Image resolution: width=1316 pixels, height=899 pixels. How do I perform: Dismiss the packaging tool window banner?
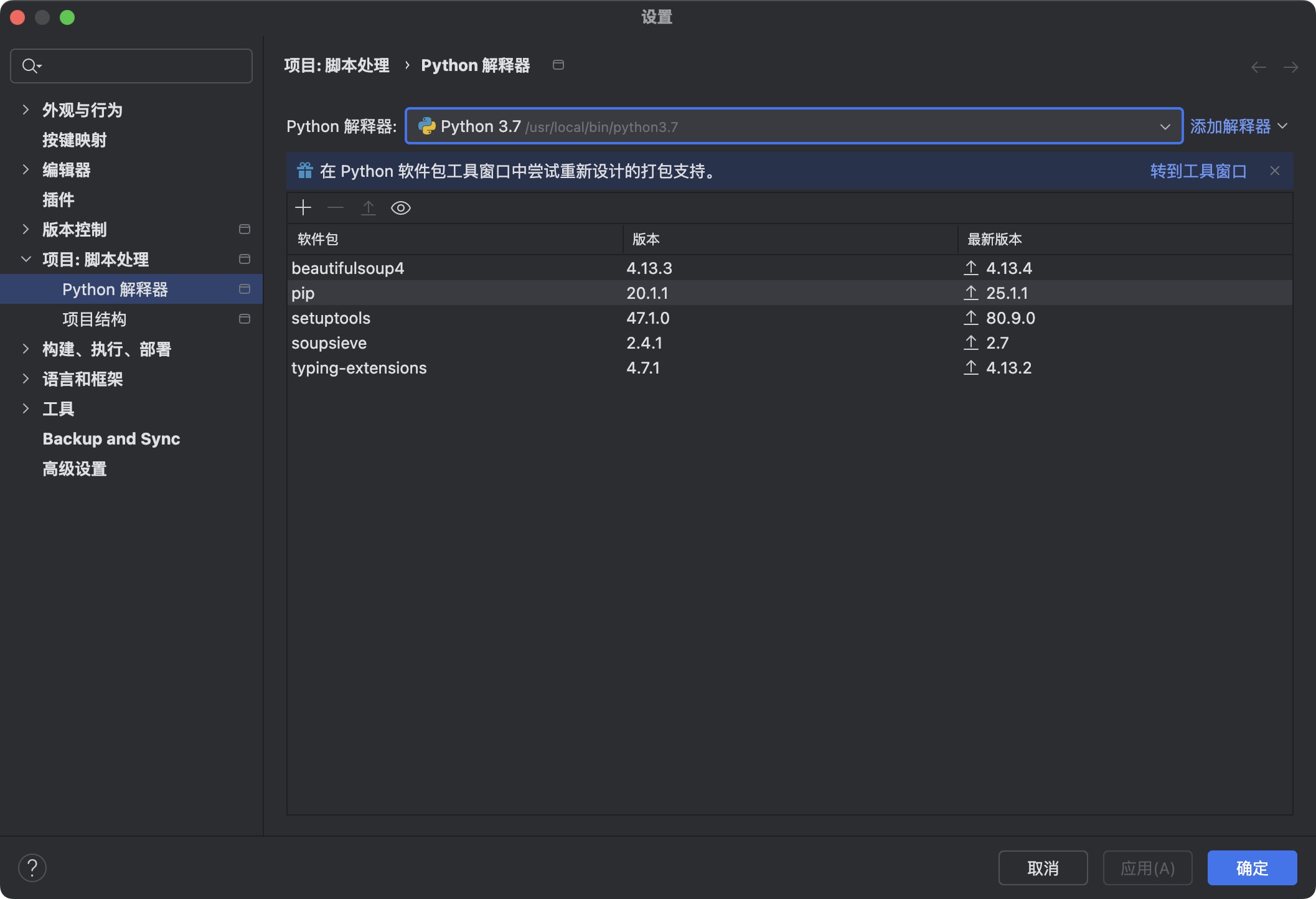click(1275, 171)
